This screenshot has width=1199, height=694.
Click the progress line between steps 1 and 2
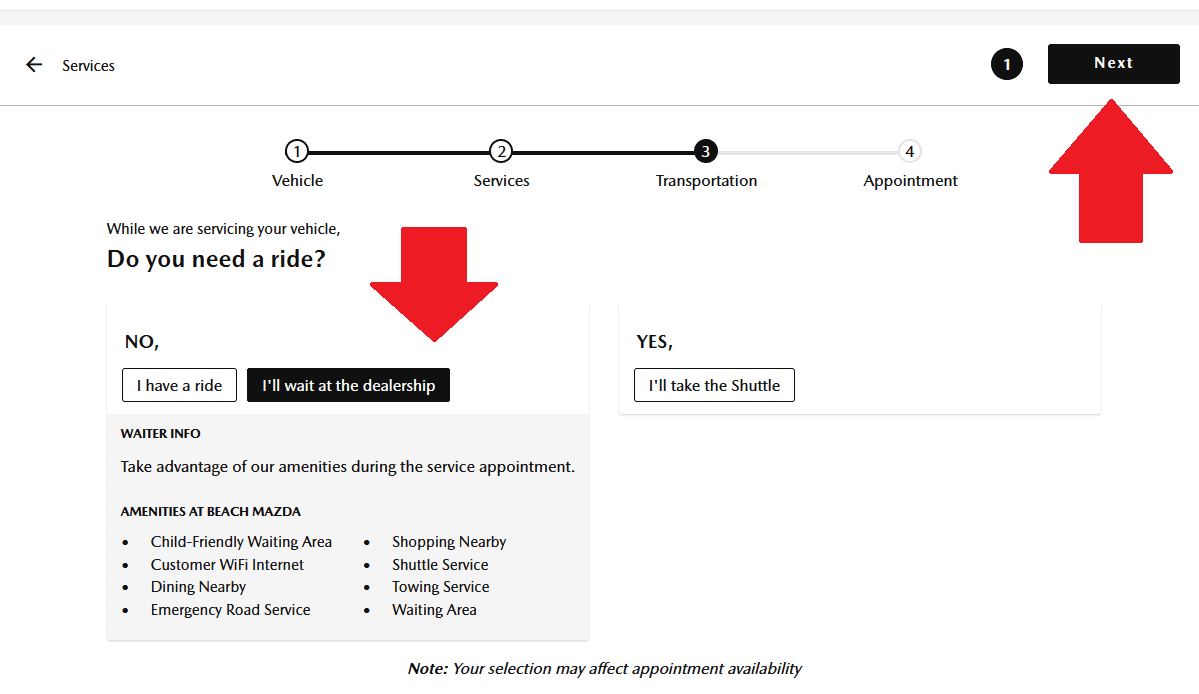(x=398, y=152)
